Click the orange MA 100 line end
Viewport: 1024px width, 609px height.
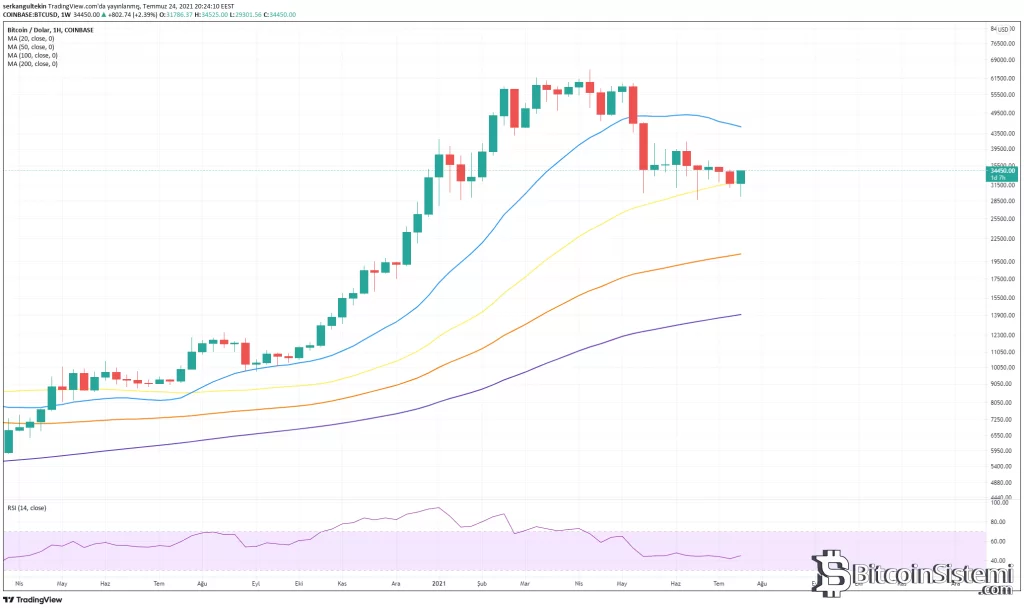[740, 254]
